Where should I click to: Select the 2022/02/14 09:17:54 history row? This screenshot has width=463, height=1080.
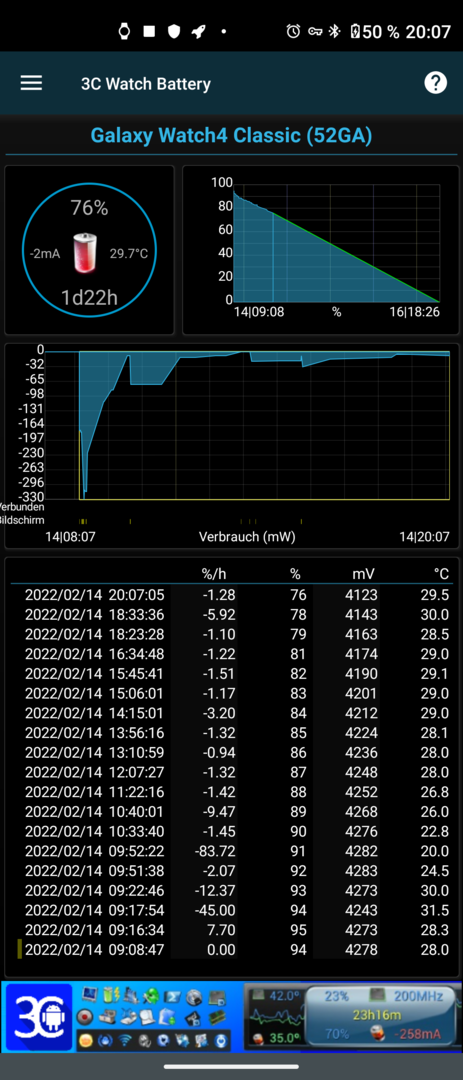click(232, 911)
